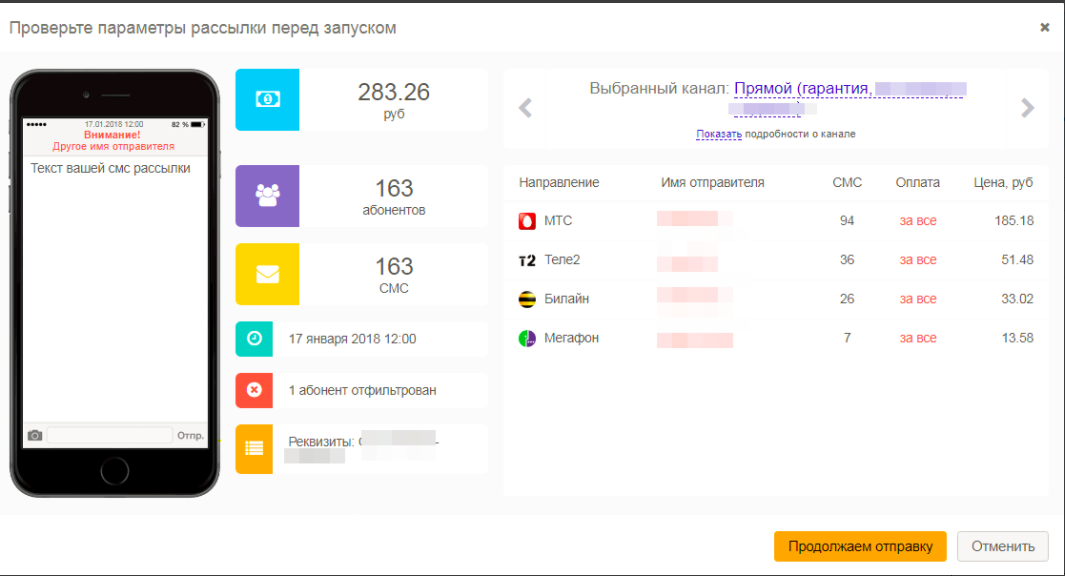
Task: Open the schedule clock icon for 17 января
Action: tap(254, 339)
